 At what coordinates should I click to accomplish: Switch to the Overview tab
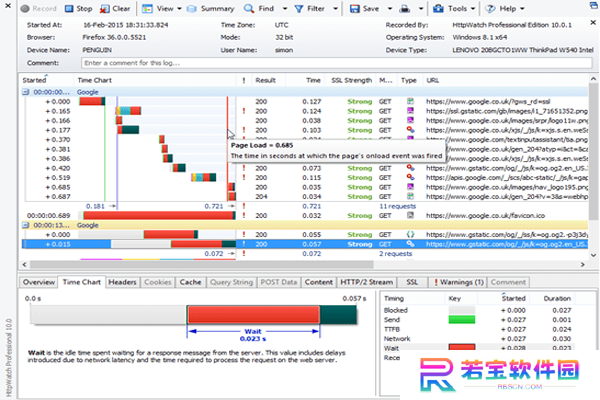(x=39, y=282)
